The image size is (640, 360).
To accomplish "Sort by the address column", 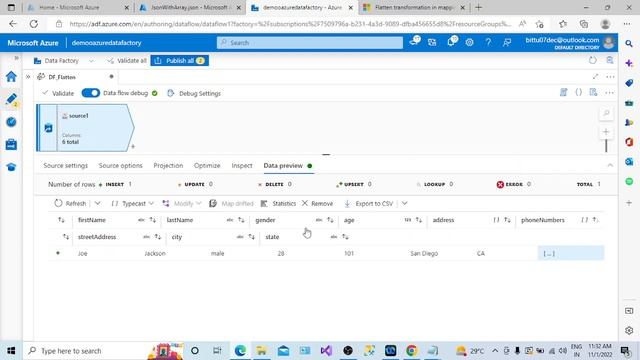I will coord(507,220).
